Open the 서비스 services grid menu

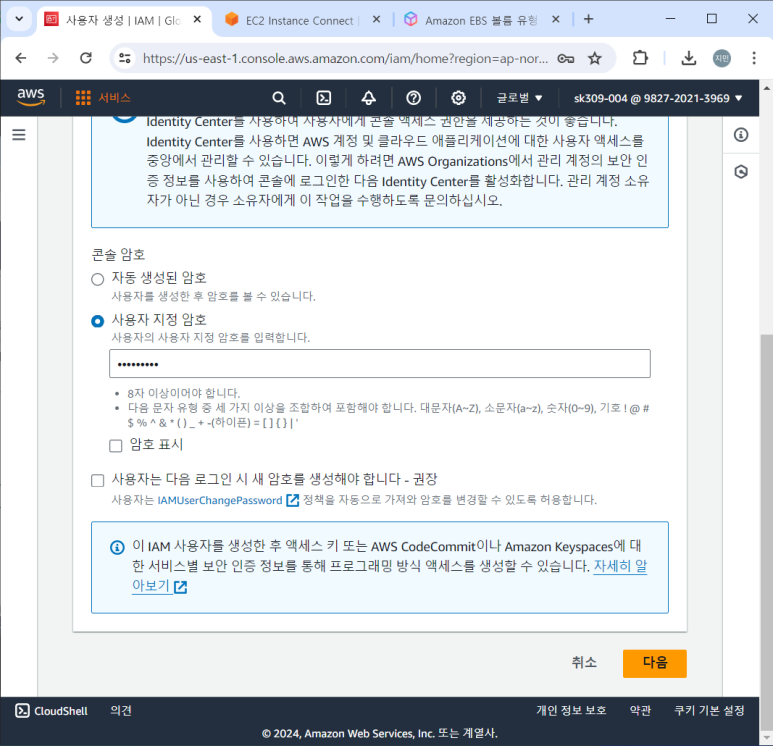coord(103,98)
